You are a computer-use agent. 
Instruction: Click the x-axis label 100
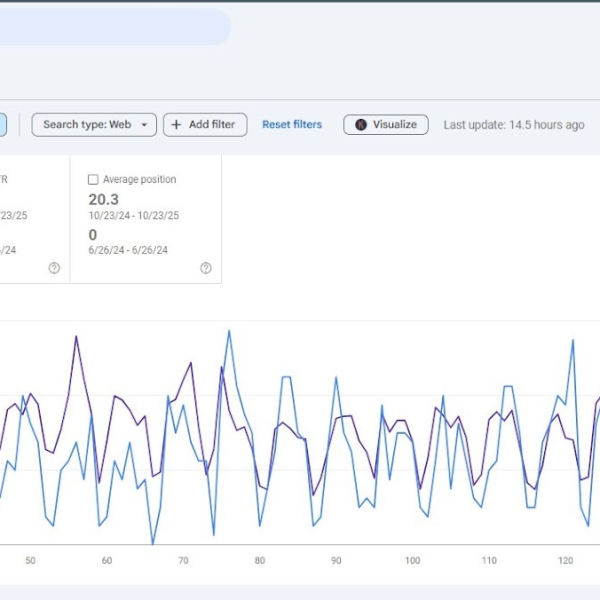click(x=412, y=561)
